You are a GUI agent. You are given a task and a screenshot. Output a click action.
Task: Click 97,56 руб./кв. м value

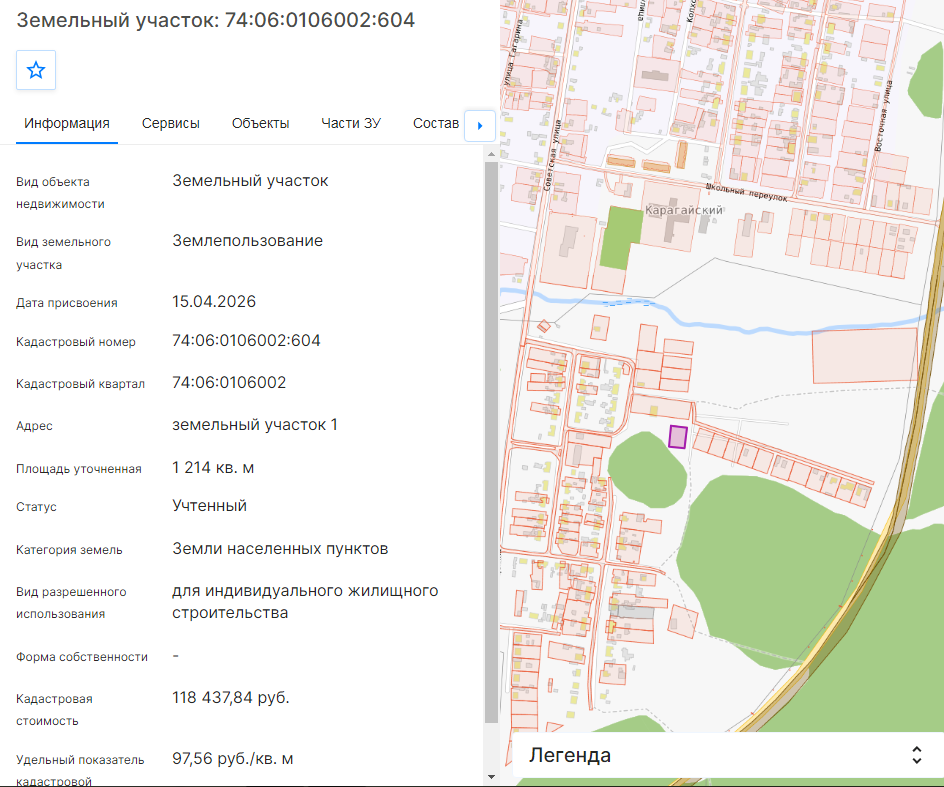[233, 759]
